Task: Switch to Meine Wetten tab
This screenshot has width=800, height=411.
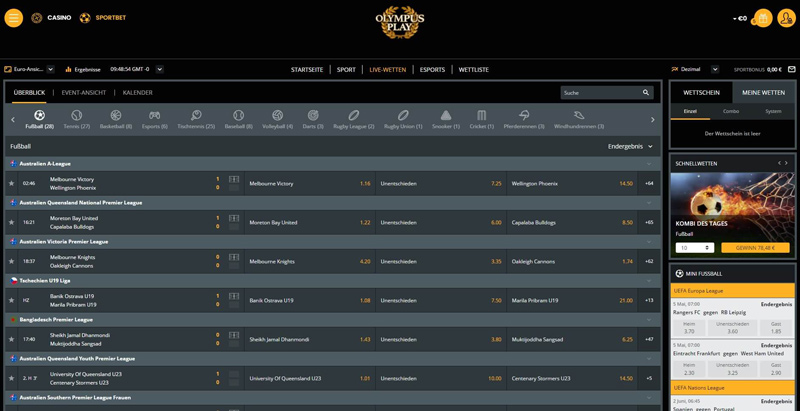Action: (x=764, y=92)
